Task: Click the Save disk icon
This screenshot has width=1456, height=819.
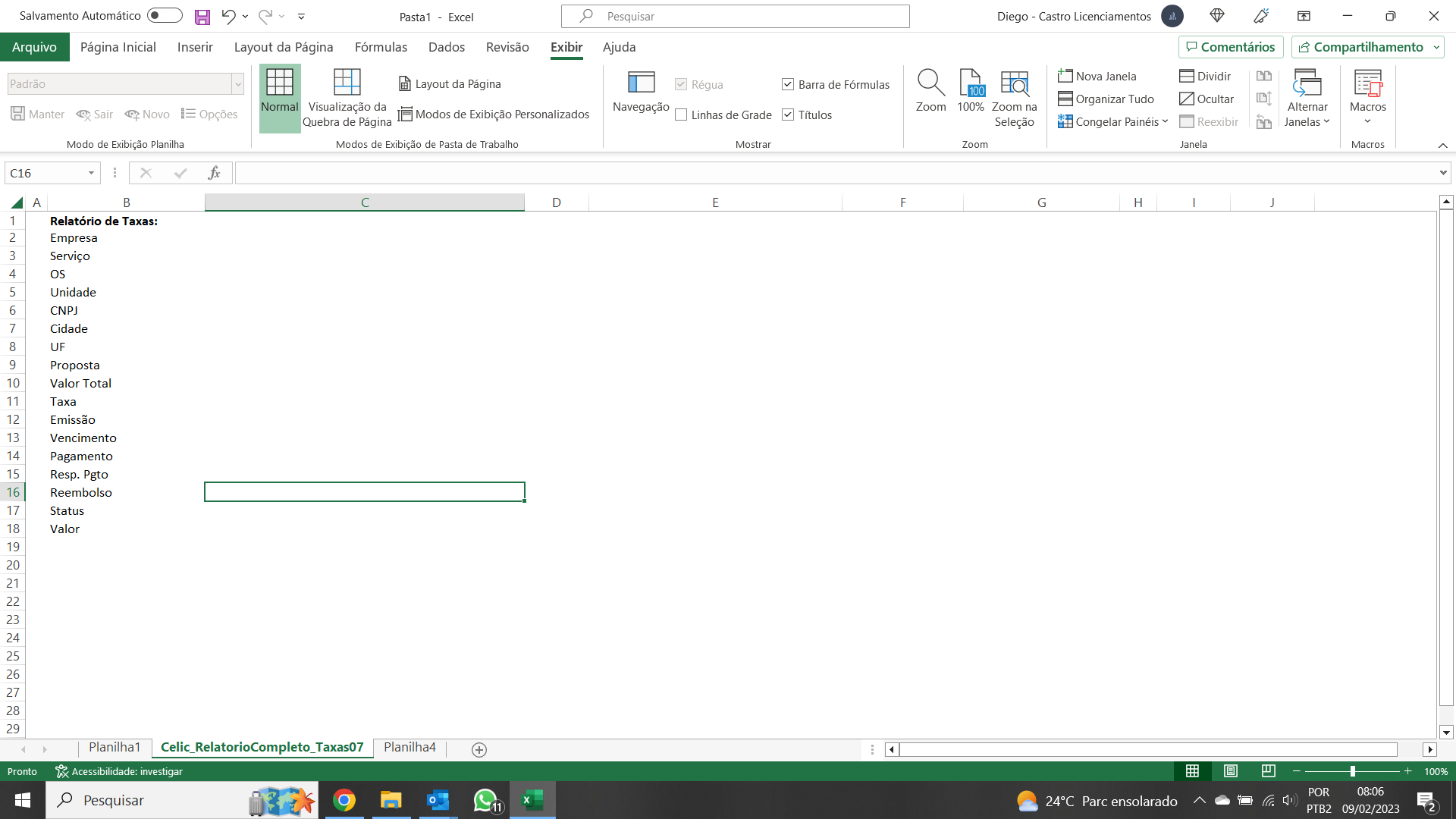Action: [202, 17]
